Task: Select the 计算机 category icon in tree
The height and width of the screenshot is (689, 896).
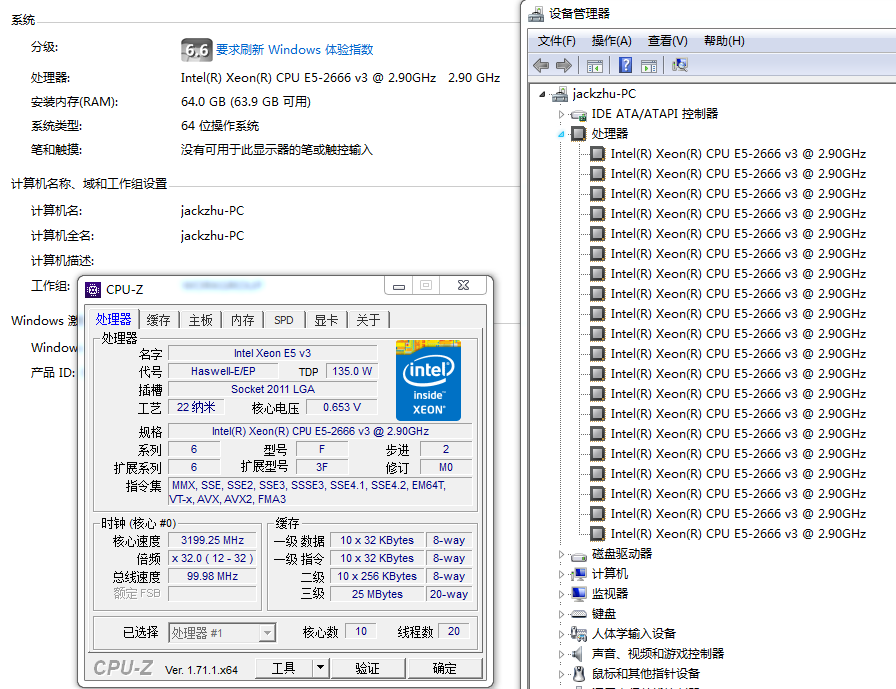Action: (579, 574)
